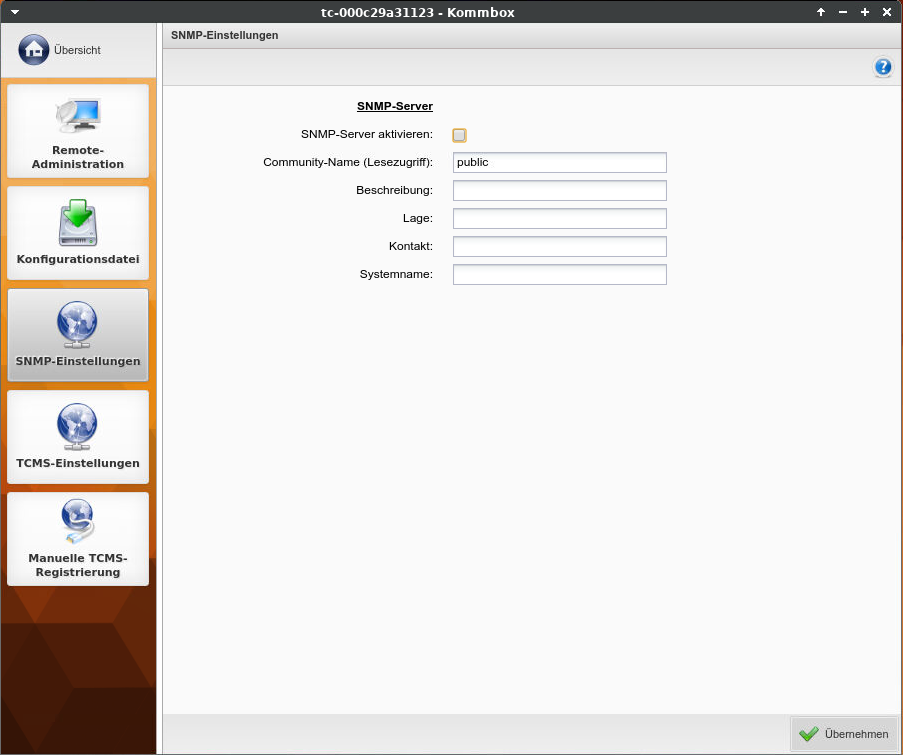Click the Übersicht label text
The image size is (903, 755).
(x=77, y=50)
